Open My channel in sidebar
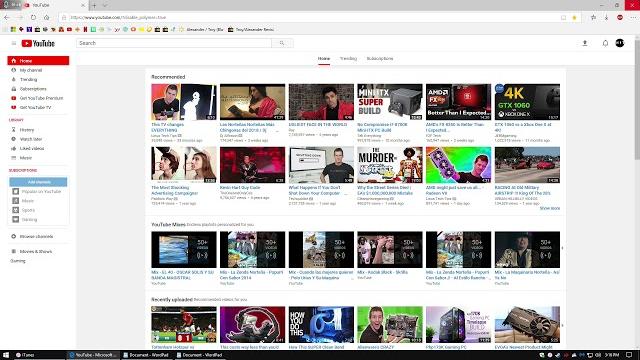640x360 pixels. click(31, 70)
